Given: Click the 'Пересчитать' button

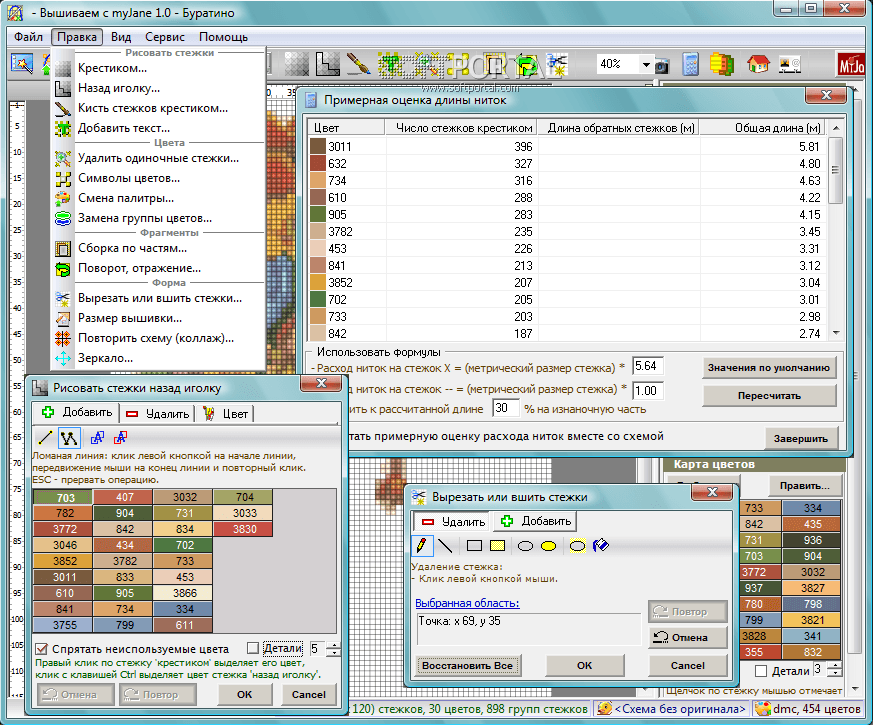Looking at the screenshot, I should 769,396.
